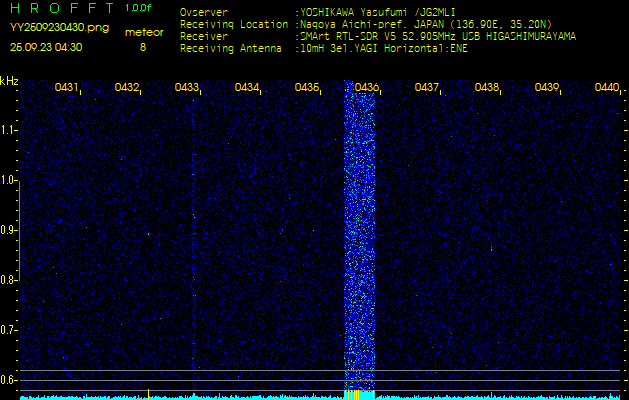Click the 1.0 frequency axis label
The image size is (629, 400).
click(x=7, y=181)
